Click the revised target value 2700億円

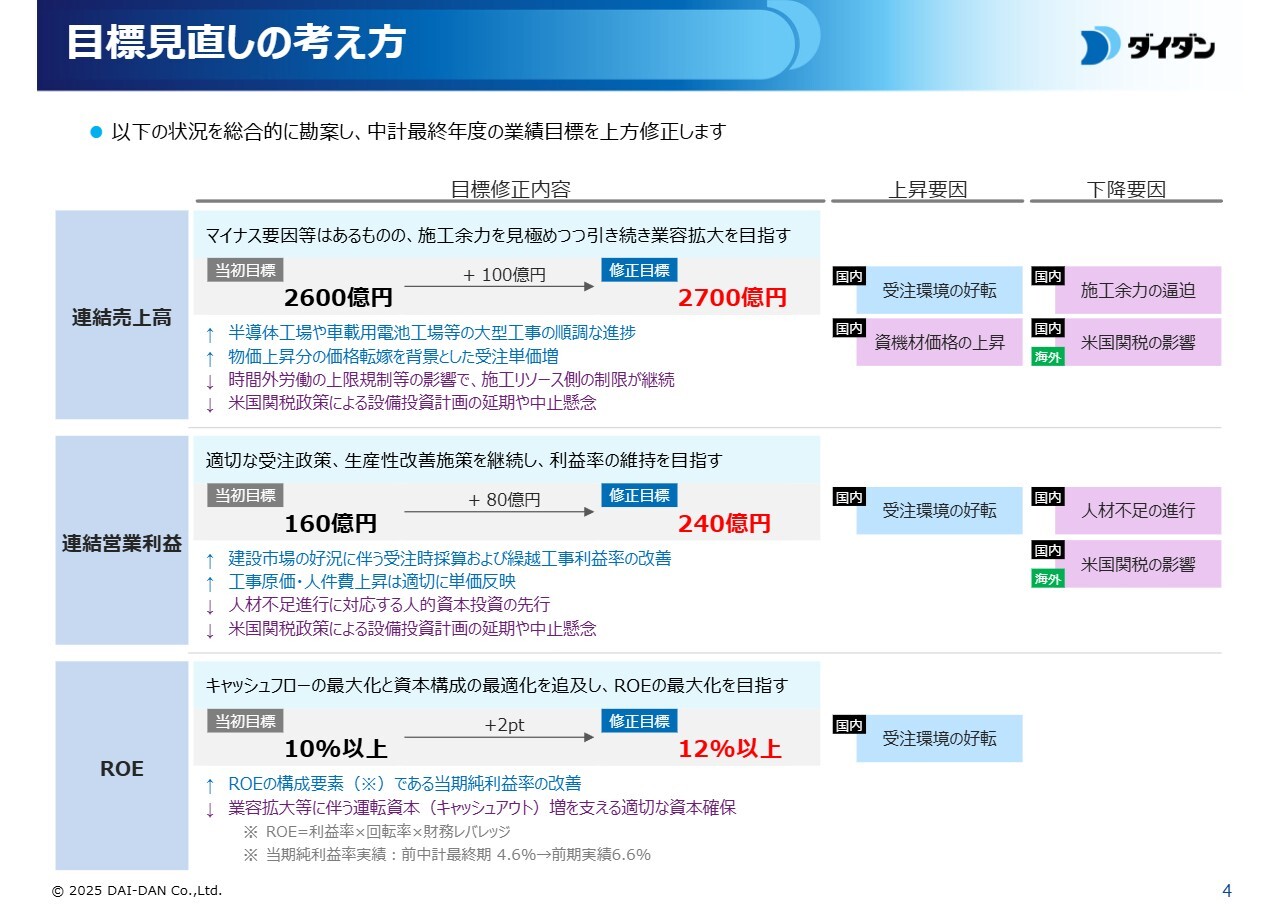click(732, 298)
